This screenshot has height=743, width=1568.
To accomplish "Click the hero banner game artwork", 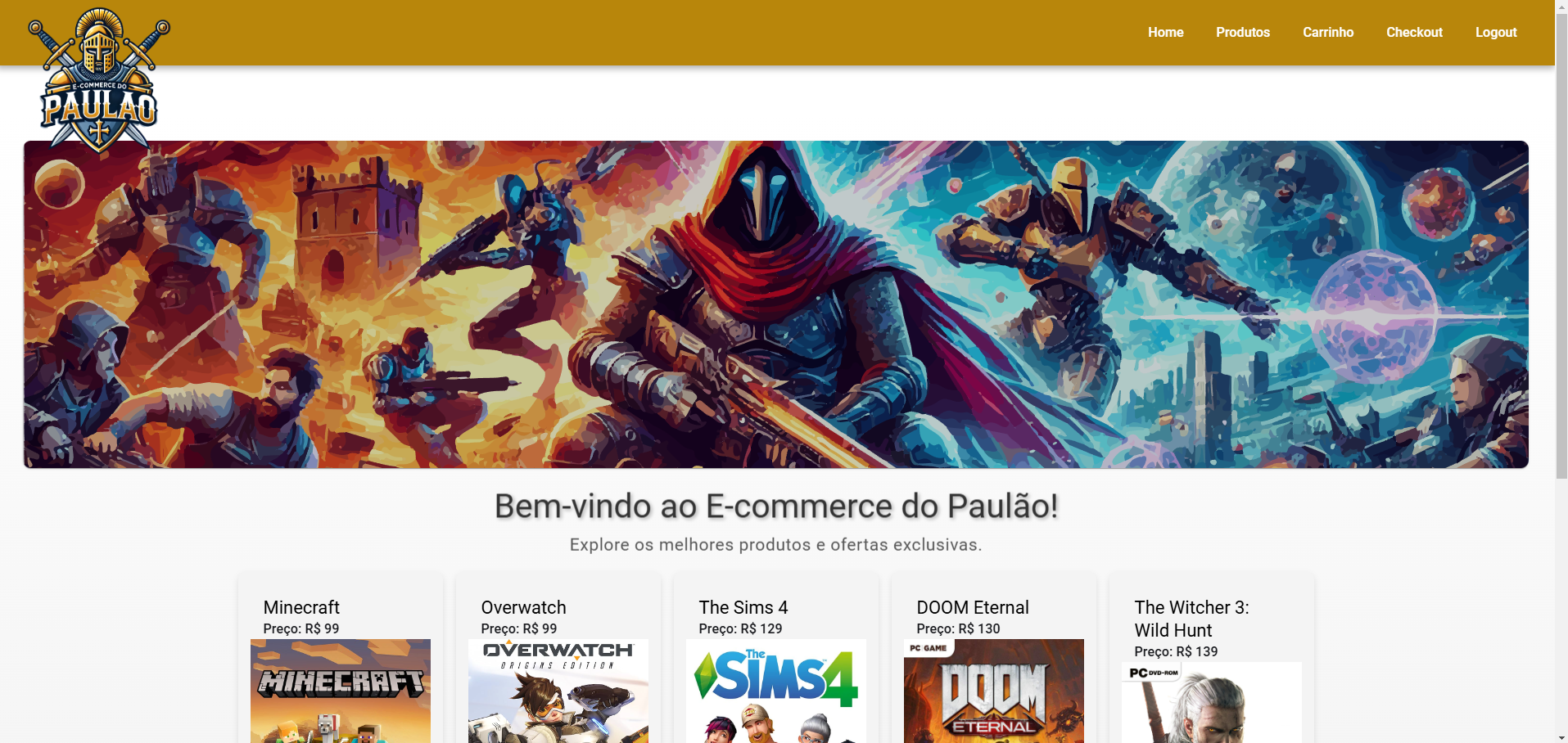I will pos(776,304).
